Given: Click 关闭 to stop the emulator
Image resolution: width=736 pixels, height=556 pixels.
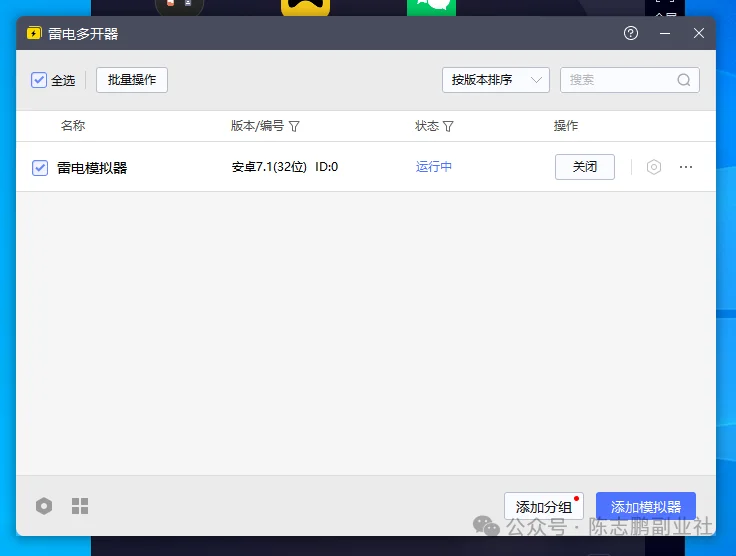Looking at the screenshot, I should tap(585, 167).
